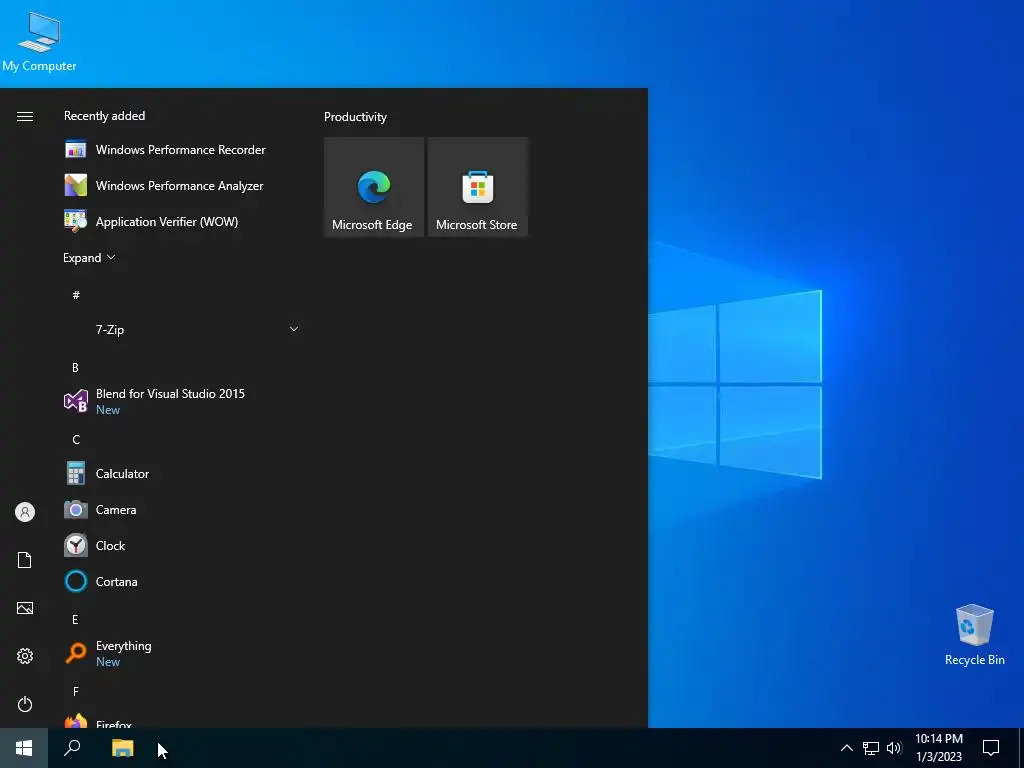Click the Blend for Visual Studio 2015 icon

click(76, 401)
